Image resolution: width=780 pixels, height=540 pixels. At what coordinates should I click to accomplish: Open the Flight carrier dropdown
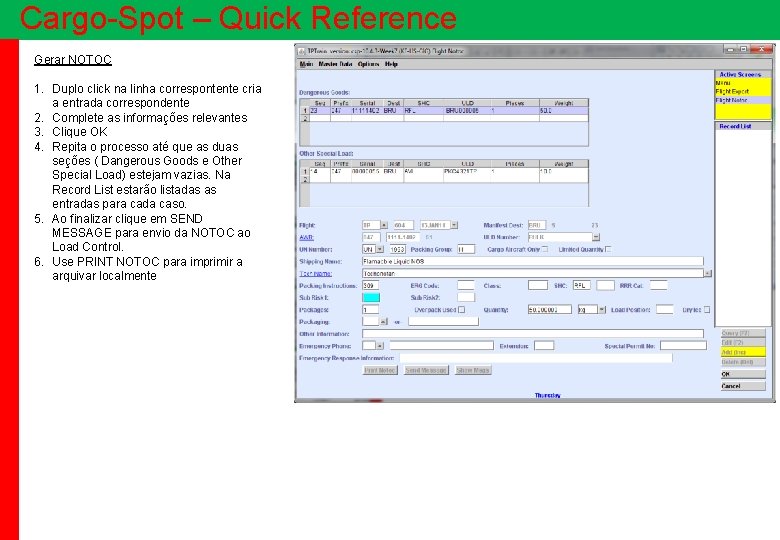pos(384,225)
